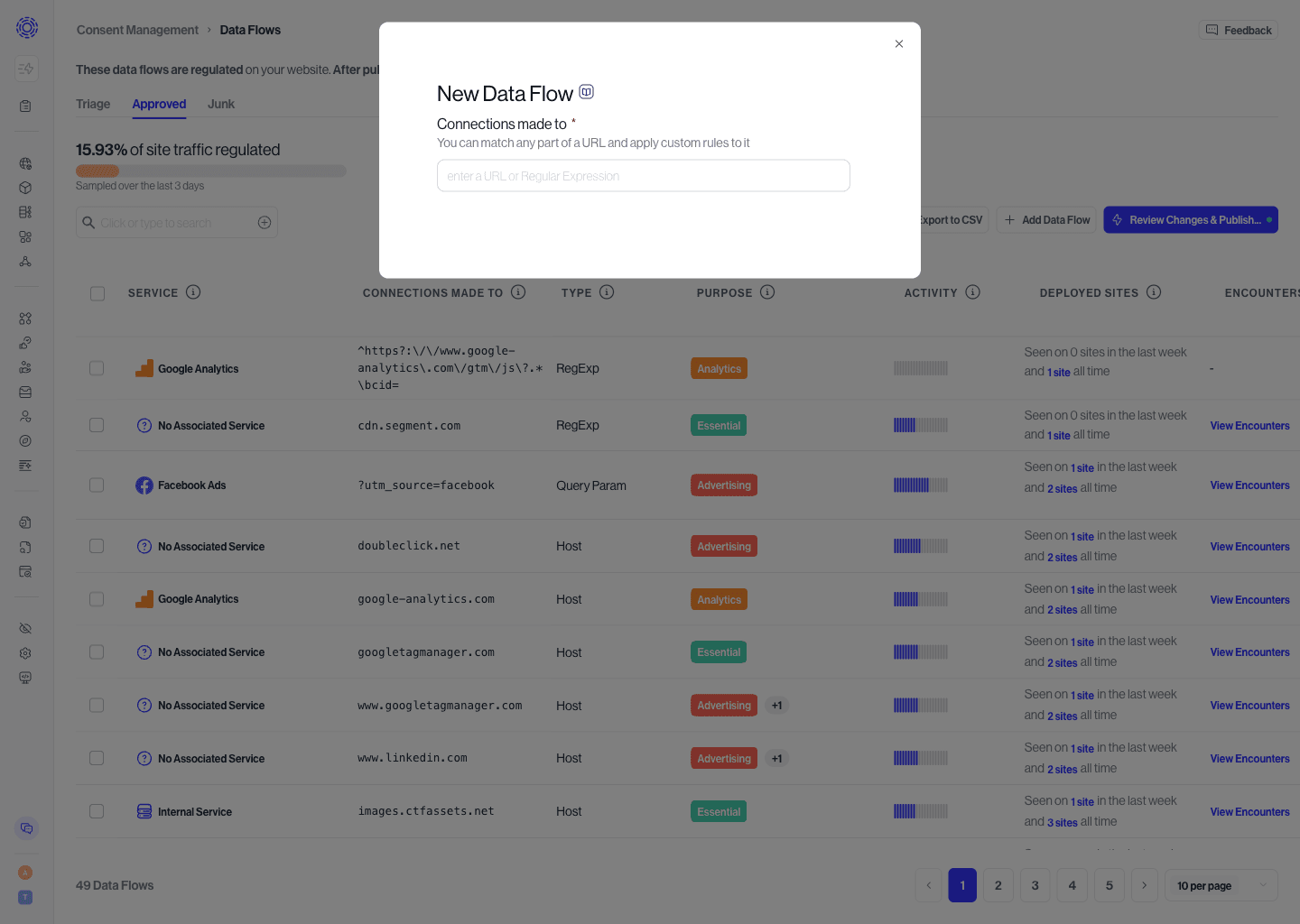The image size is (1300, 924).
Task: Expand +1 purposes on www.googletagmanager.com row
Action: tap(777, 706)
